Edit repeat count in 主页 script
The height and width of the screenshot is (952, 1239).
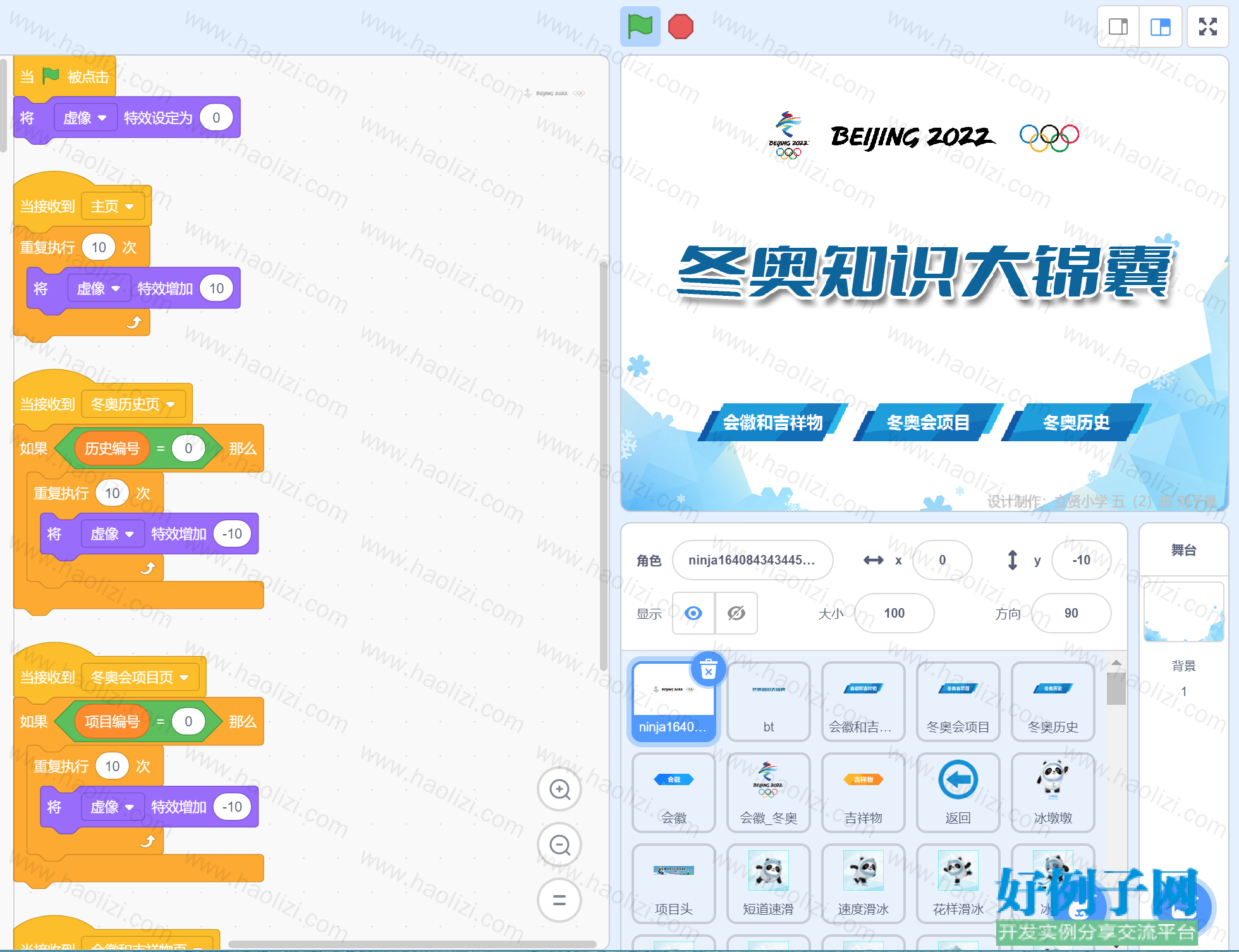[x=99, y=247]
